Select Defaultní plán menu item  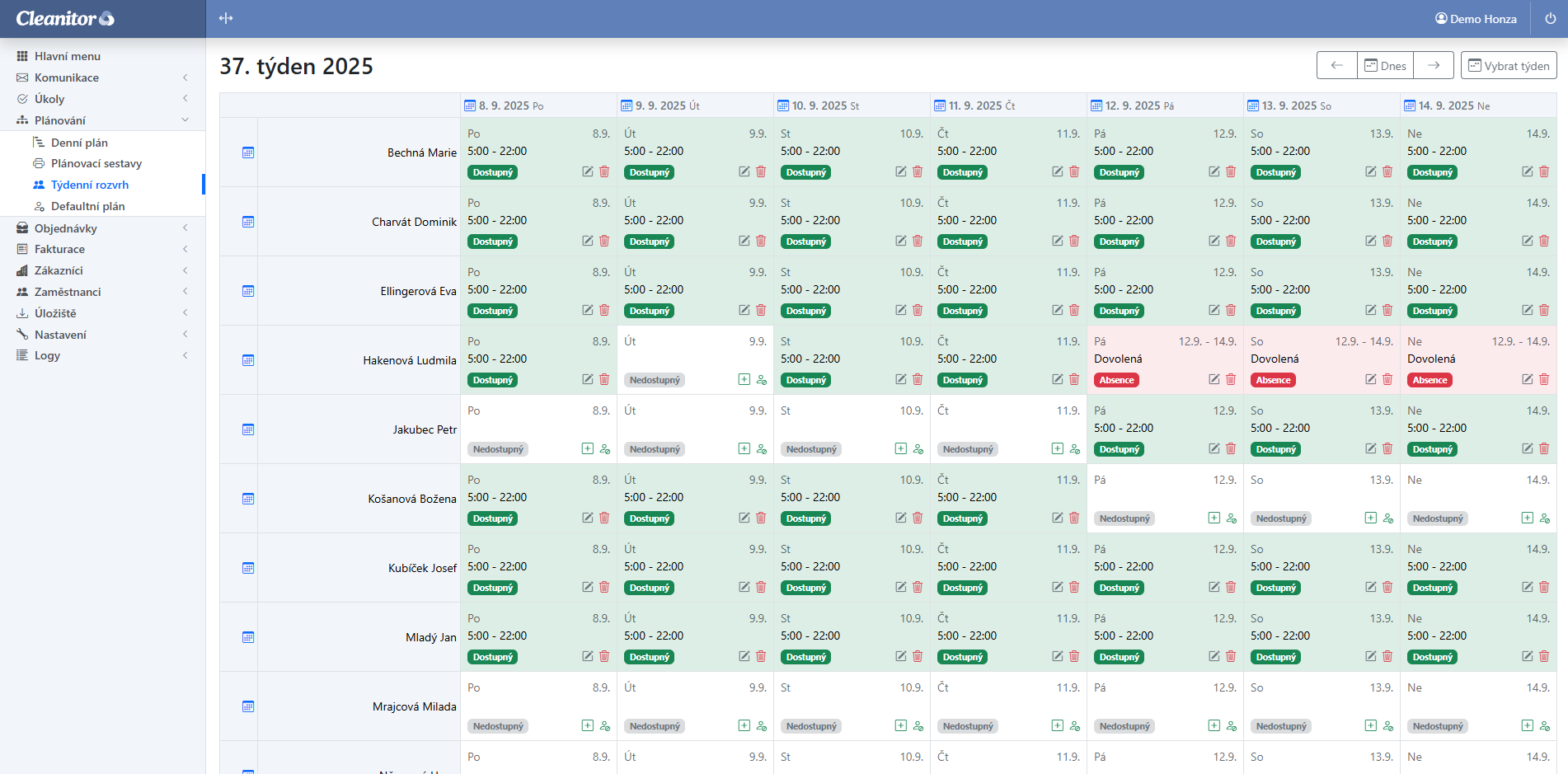[87, 206]
